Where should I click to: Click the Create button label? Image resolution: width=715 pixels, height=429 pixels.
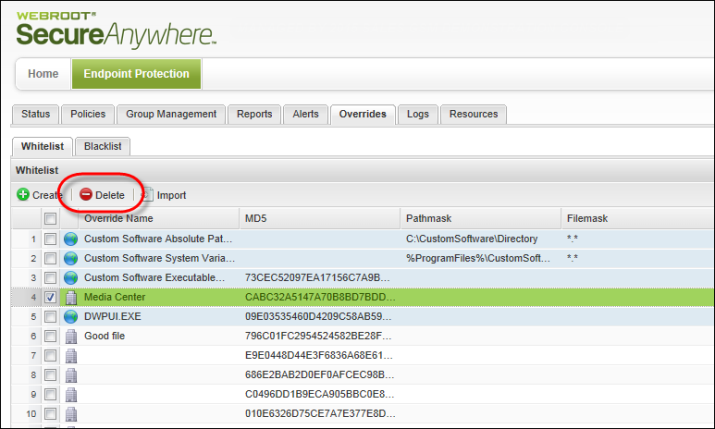click(47, 195)
